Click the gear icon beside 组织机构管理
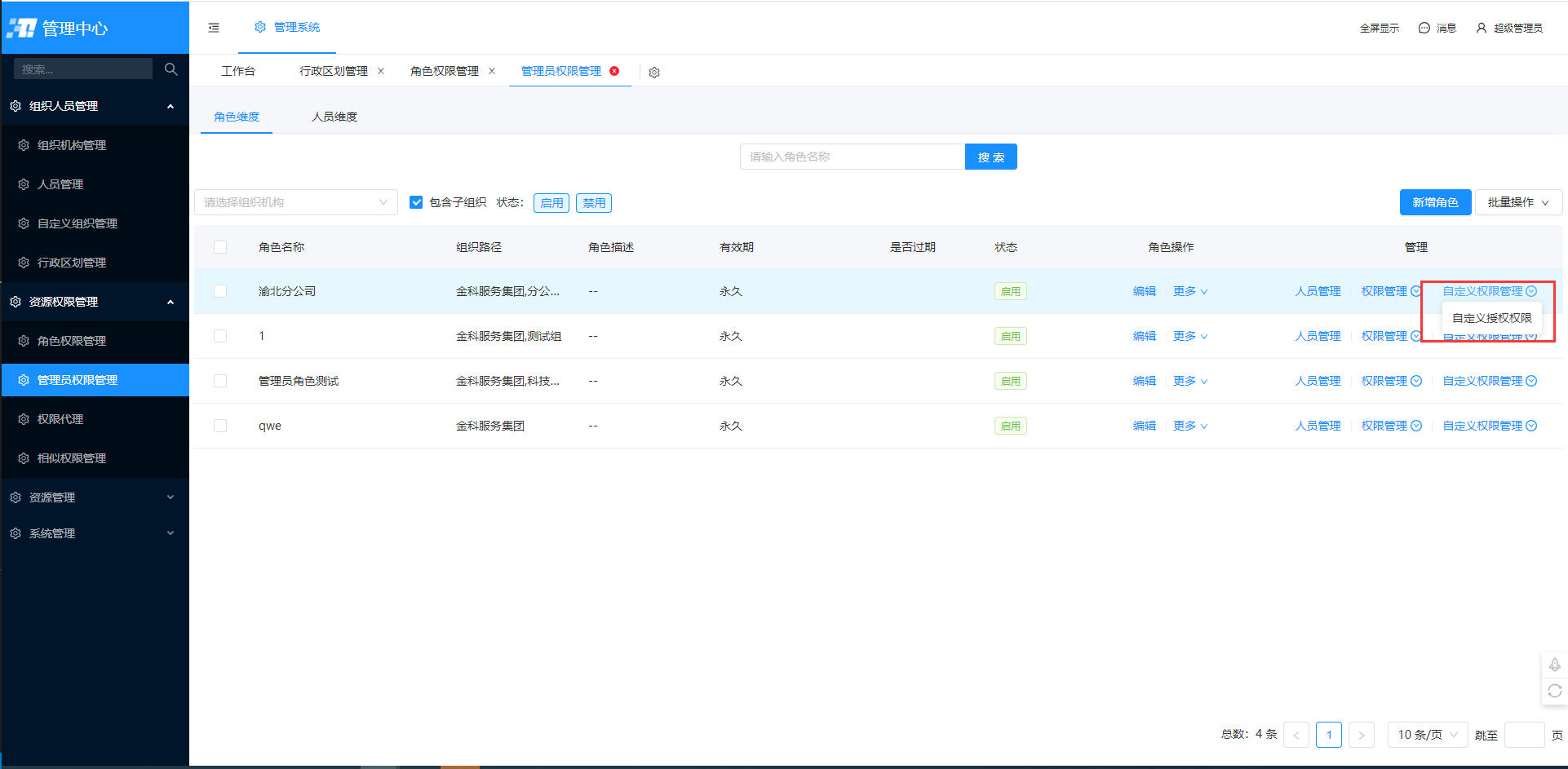Image resolution: width=1568 pixels, height=769 pixels. 24,145
